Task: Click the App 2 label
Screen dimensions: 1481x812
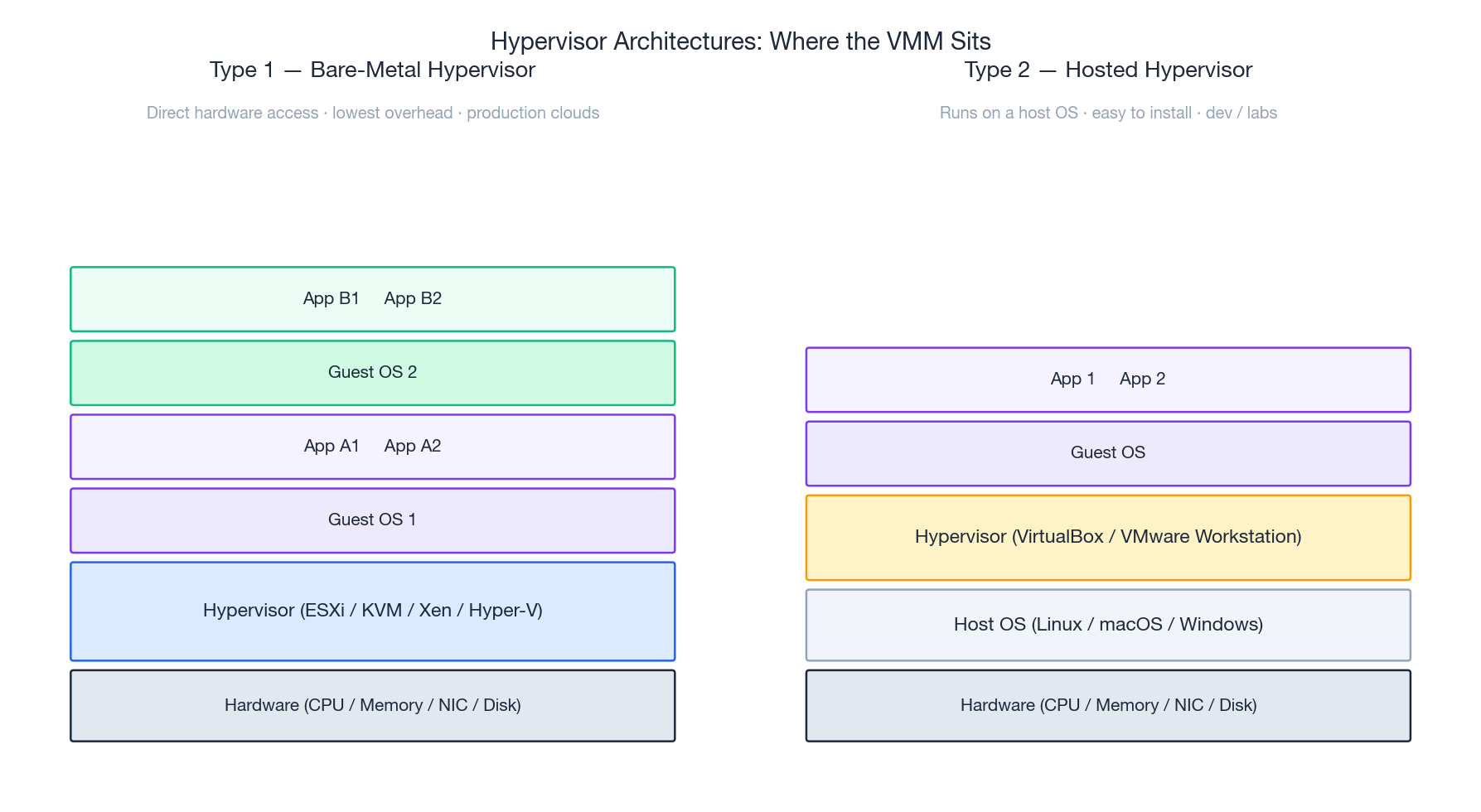Action: [x=1142, y=379]
